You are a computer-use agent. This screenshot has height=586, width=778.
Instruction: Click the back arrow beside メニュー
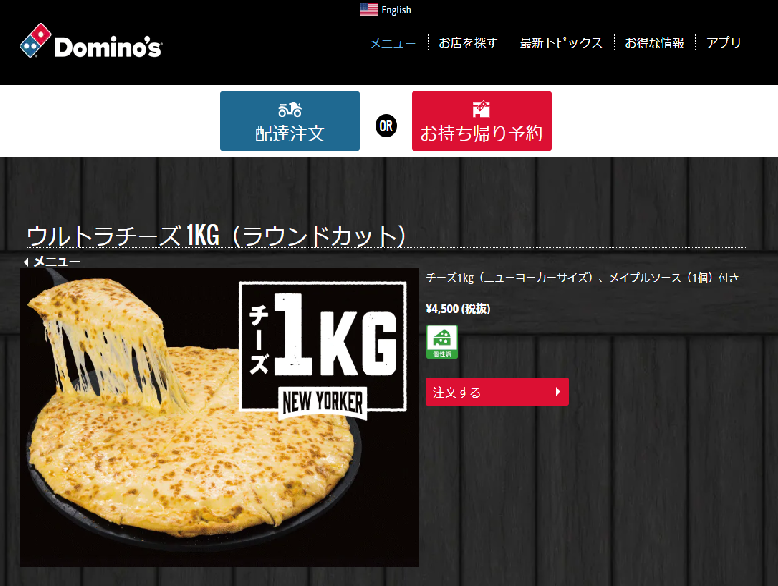[26, 261]
